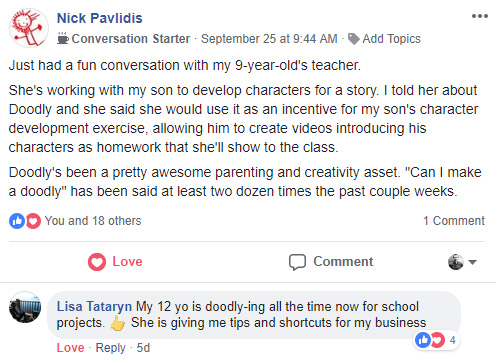View the four reactions on Lisa's comment
The width and height of the screenshot is (496, 364).
(x=436, y=340)
